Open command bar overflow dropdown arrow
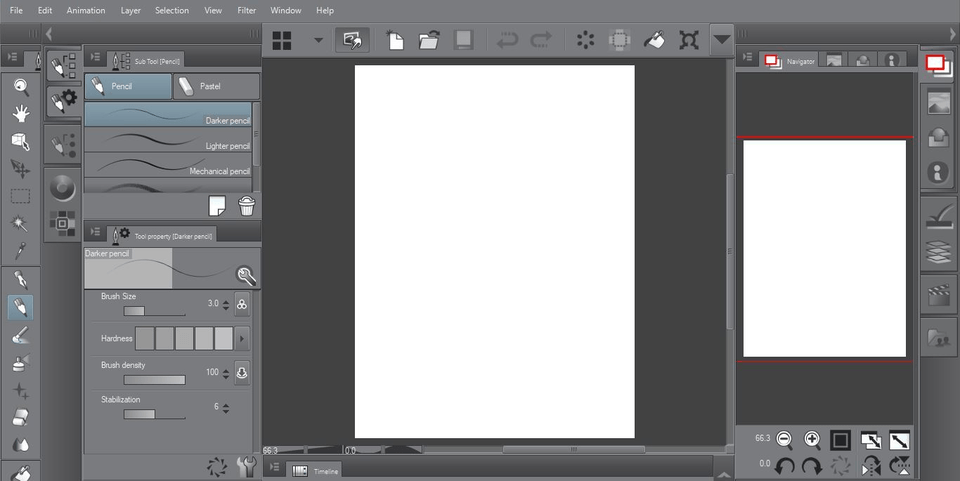 pyautogui.click(x=722, y=40)
